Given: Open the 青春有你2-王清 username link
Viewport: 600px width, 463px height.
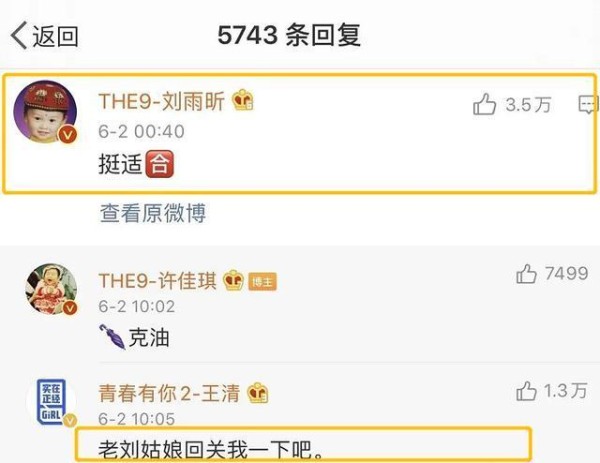Looking at the screenshot, I should pyautogui.click(x=170, y=393).
